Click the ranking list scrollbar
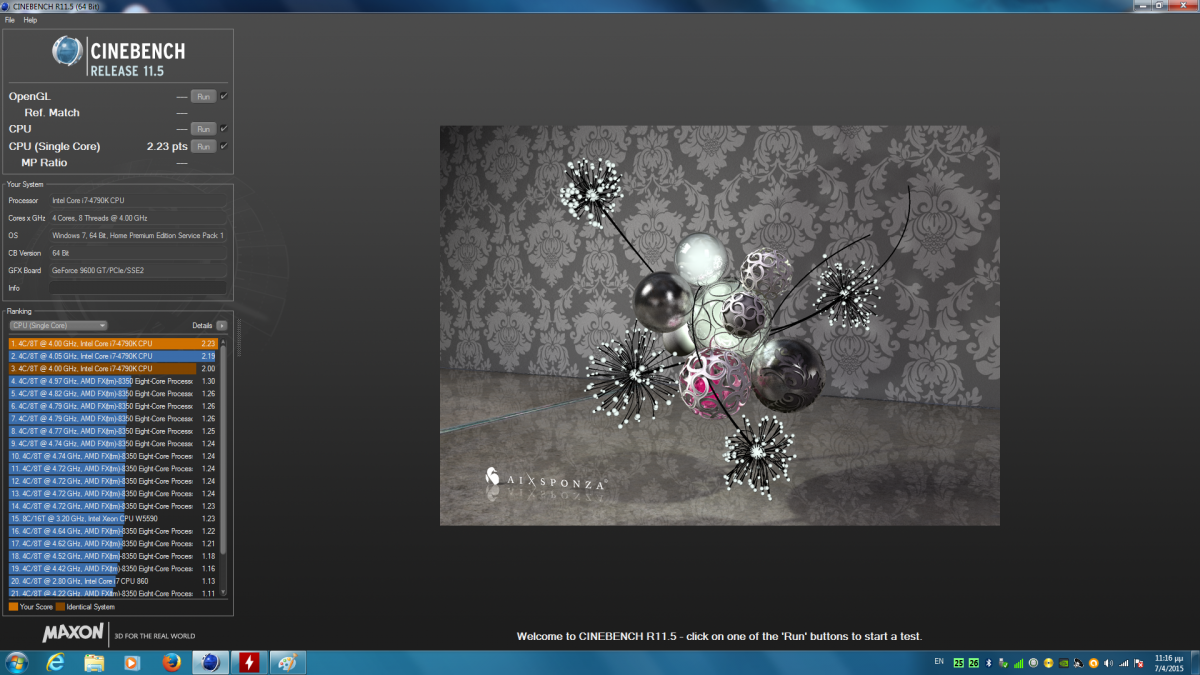This screenshot has height=675, width=1200. point(224,449)
